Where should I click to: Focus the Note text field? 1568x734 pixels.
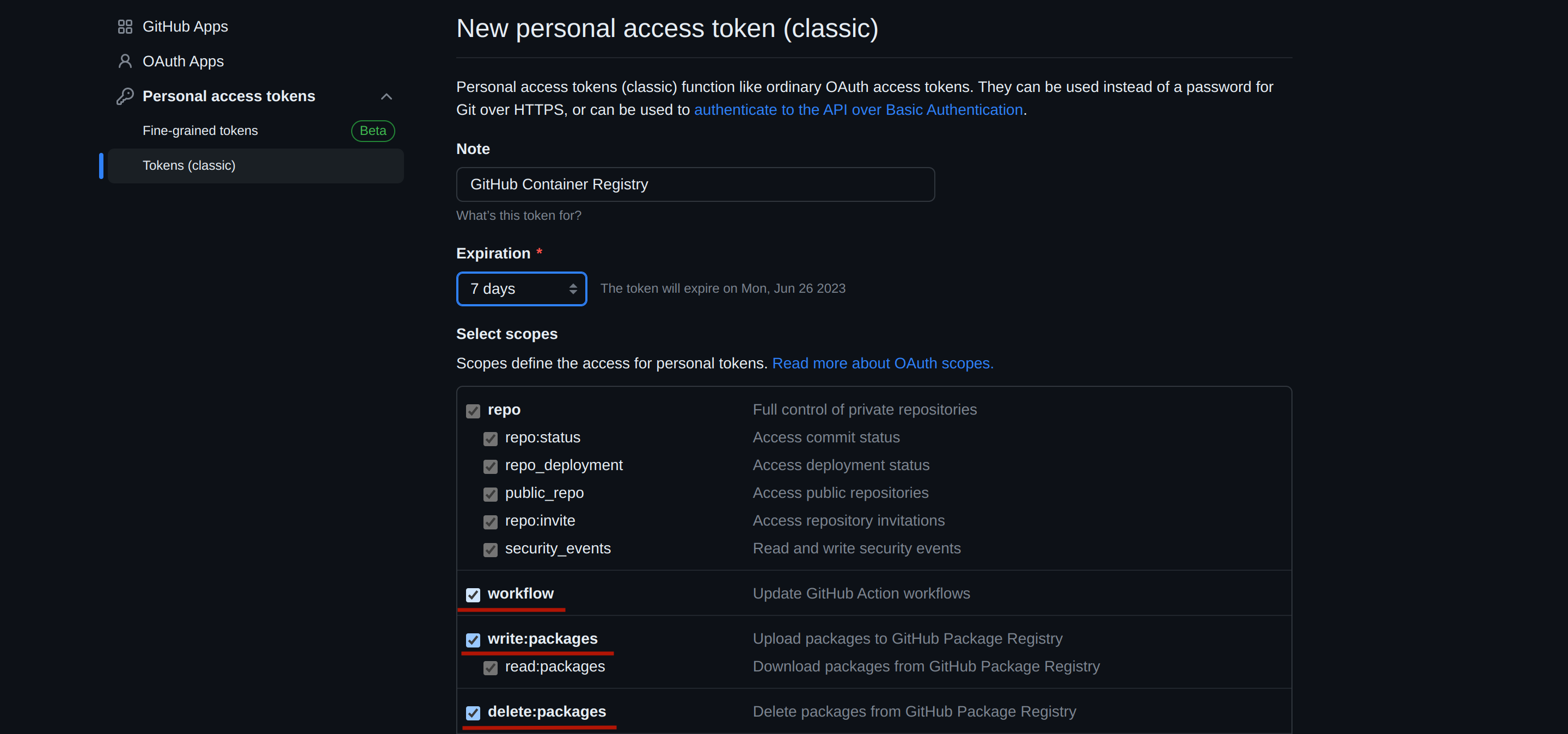point(695,184)
